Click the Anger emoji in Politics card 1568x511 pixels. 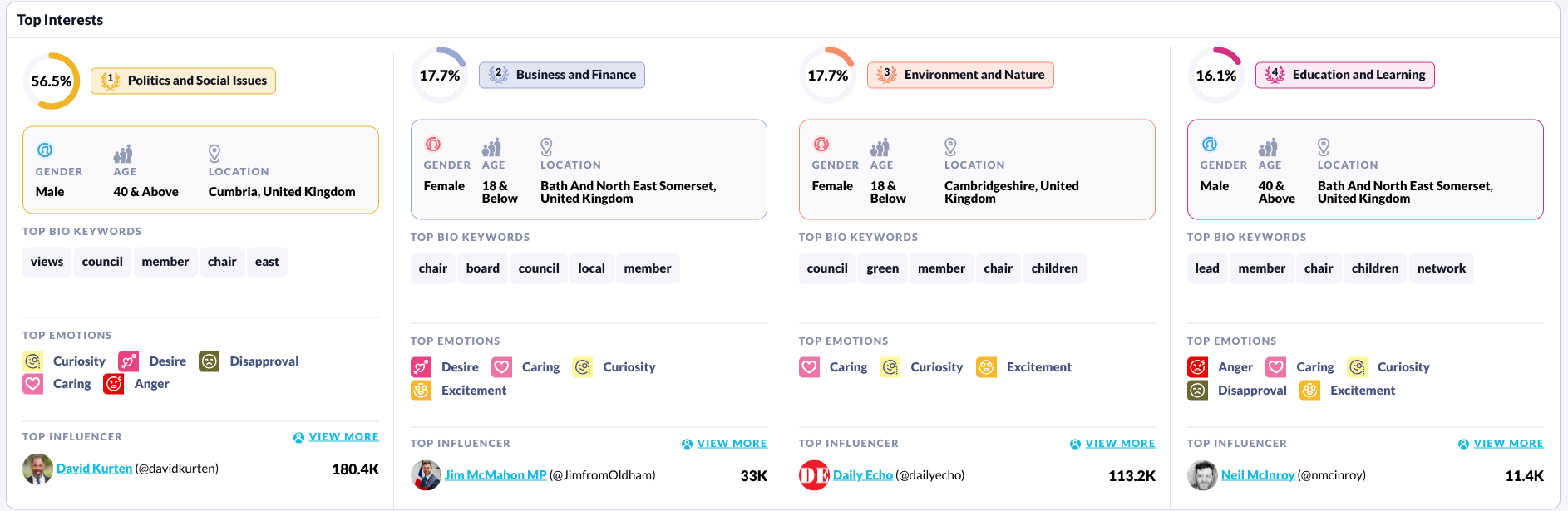point(114,384)
